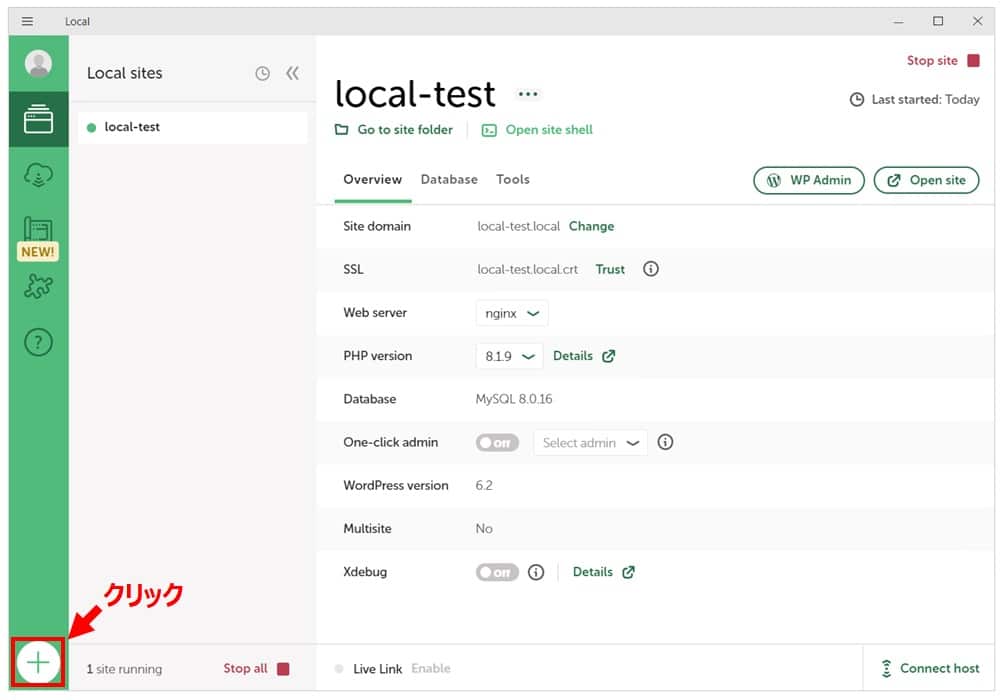The width and height of the screenshot is (1000, 700).
Task: Click the local-test.local domain text
Action: pyautogui.click(x=518, y=226)
